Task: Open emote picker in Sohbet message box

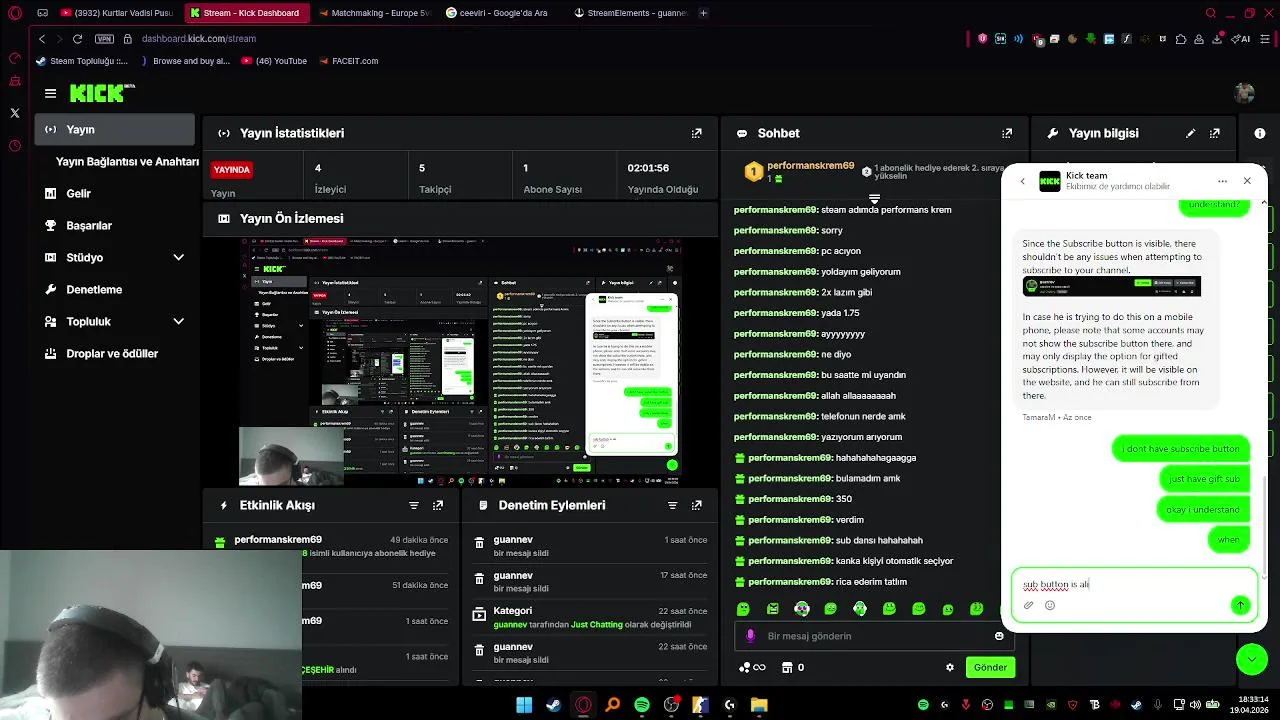Action: click(999, 636)
